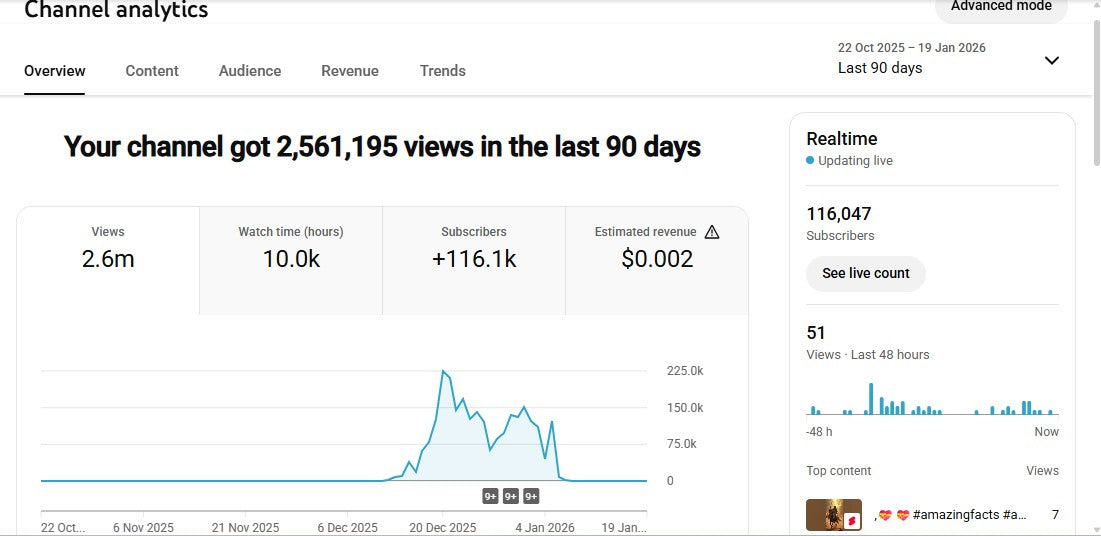Viewport: 1101px width, 536px height.
Task: Open Advanced mode
Action: tap(1001, 8)
